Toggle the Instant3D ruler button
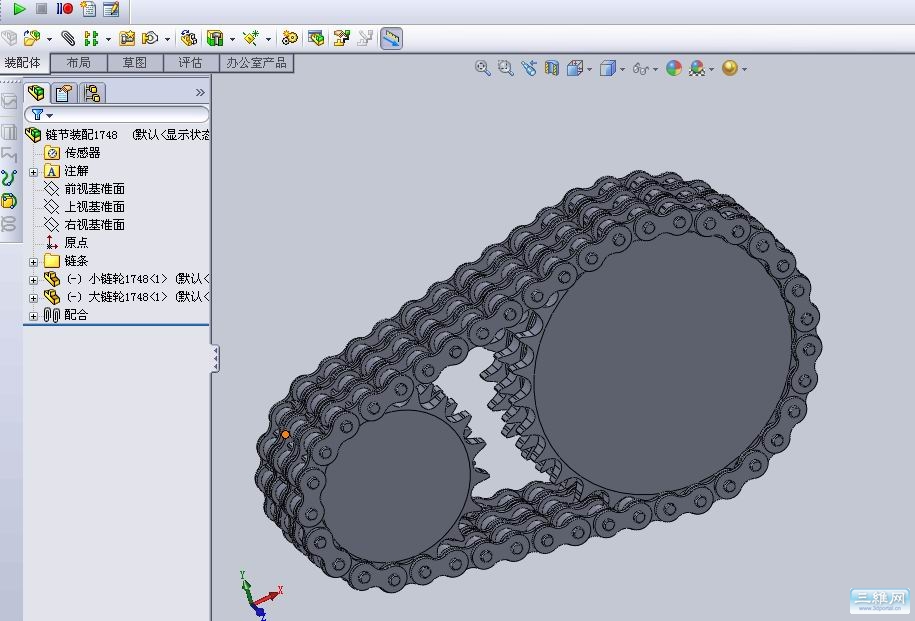This screenshot has height=621, width=915. pos(391,39)
